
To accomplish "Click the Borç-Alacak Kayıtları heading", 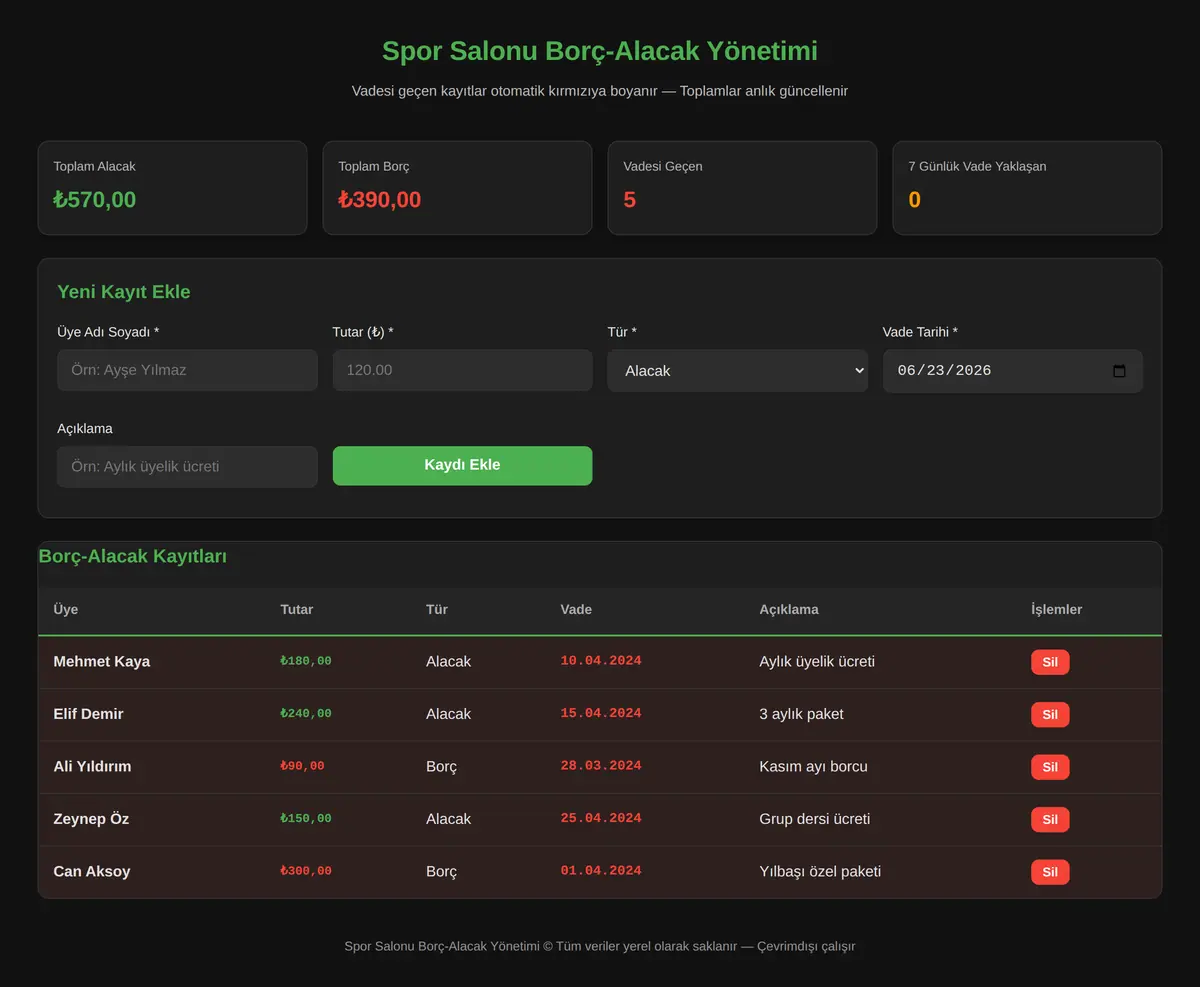I will 133,556.
